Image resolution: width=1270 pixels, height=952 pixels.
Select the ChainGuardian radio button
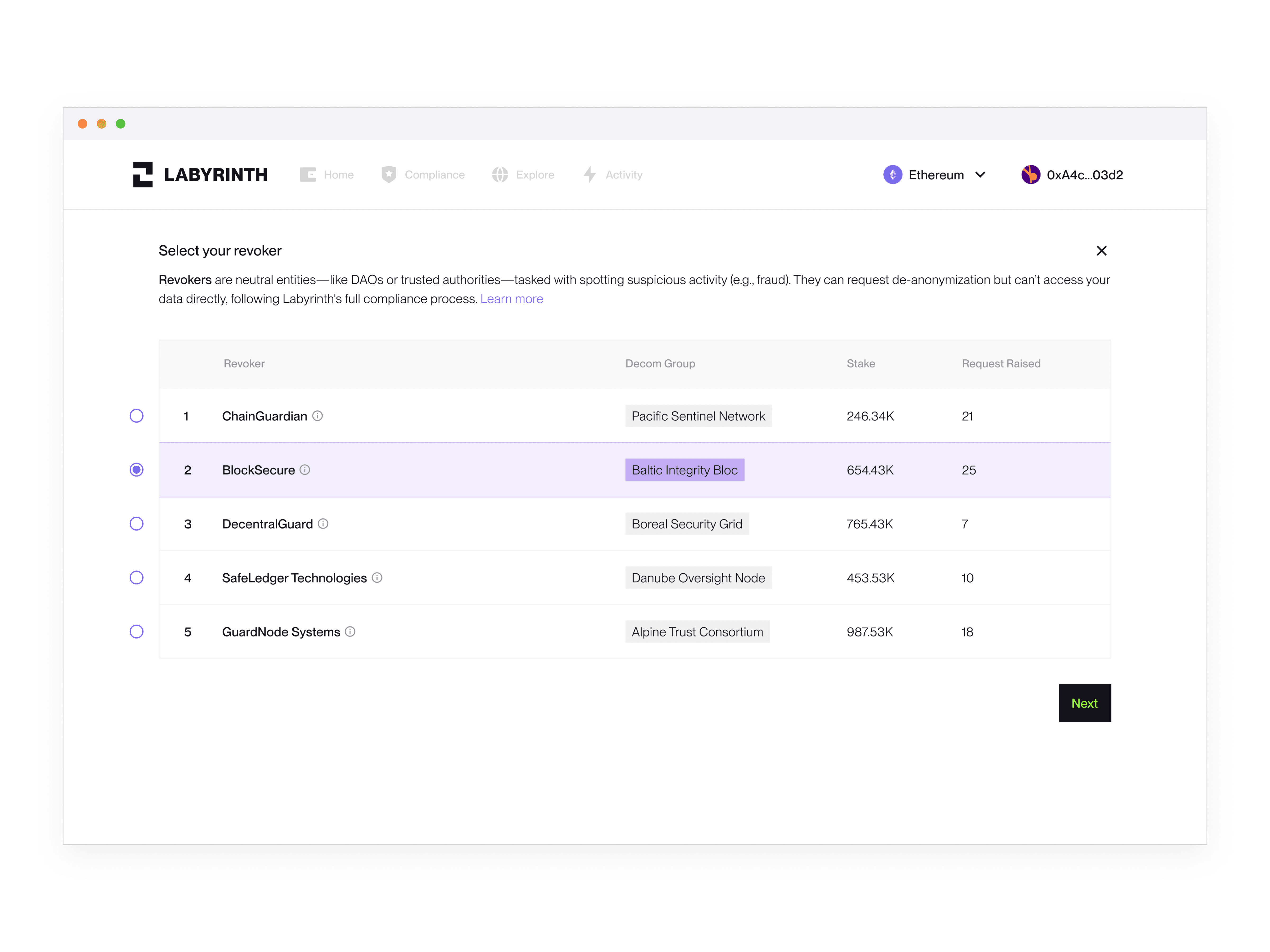pyautogui.click(x=137, y=415)
